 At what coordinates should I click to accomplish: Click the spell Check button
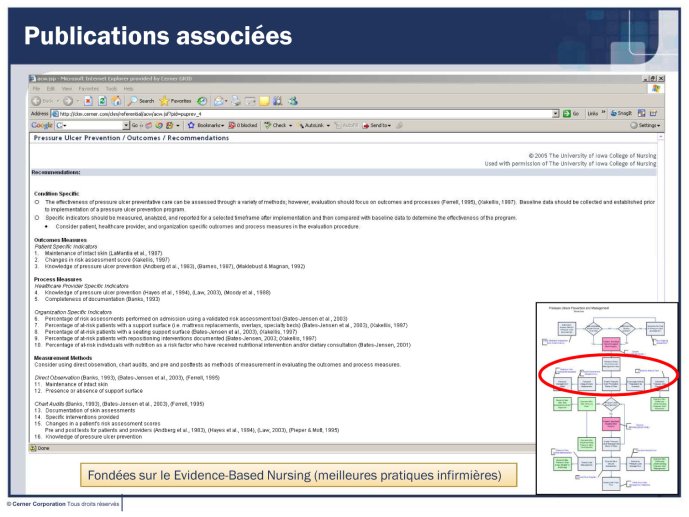click(x=276, y=125)
